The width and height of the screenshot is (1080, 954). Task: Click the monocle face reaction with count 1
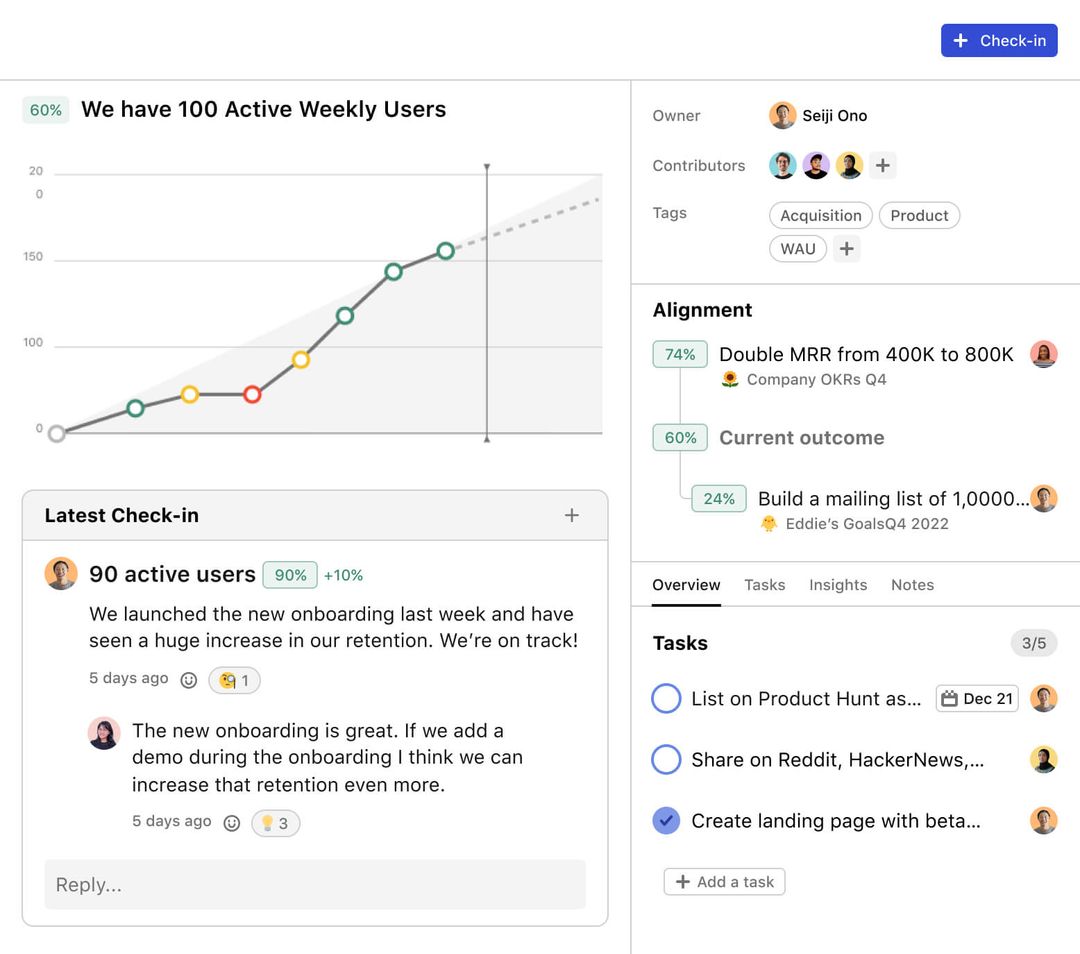point(234,680)
